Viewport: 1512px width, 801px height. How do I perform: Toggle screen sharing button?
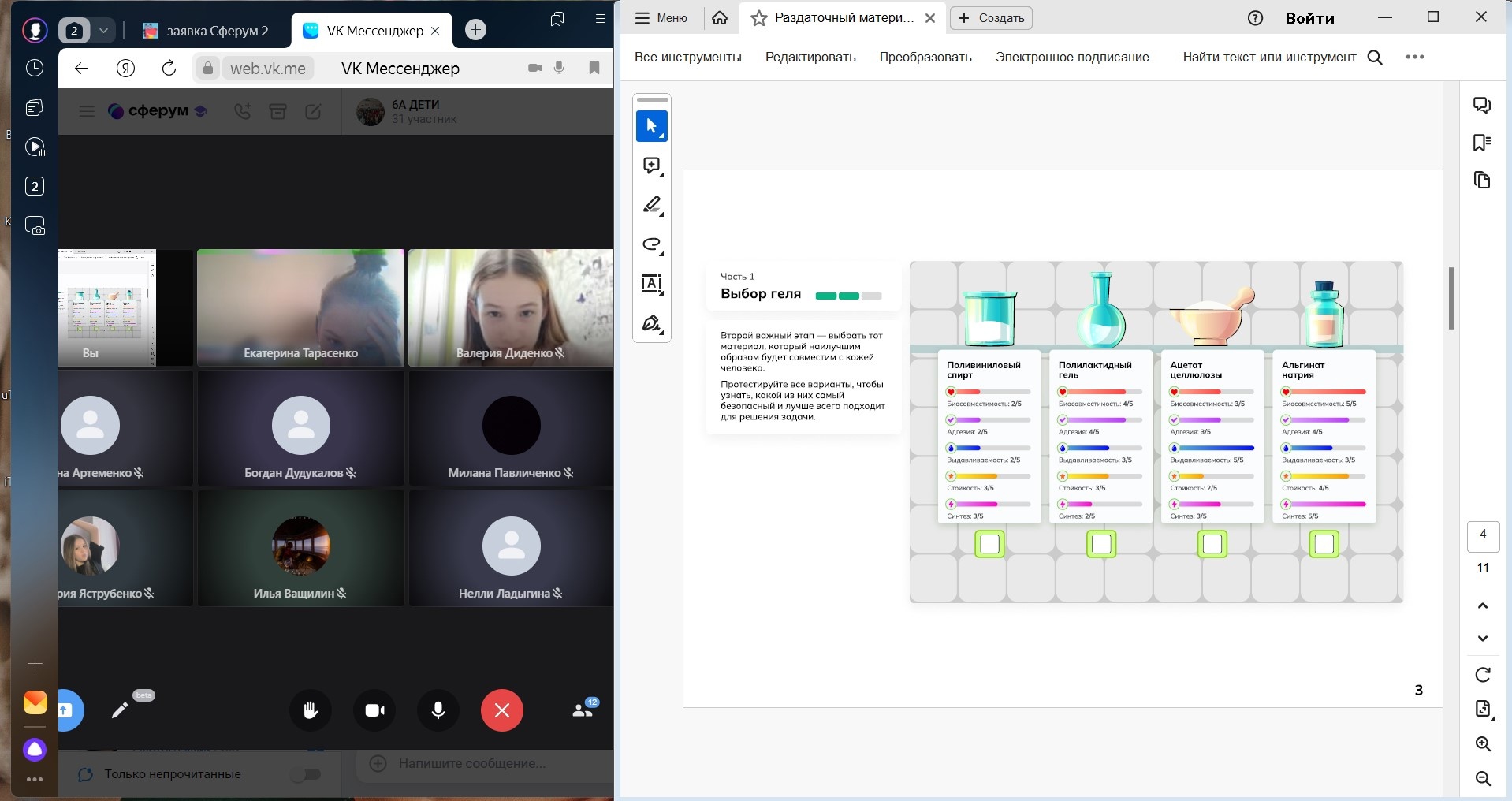pyautogui.click(x=69, y=710)
